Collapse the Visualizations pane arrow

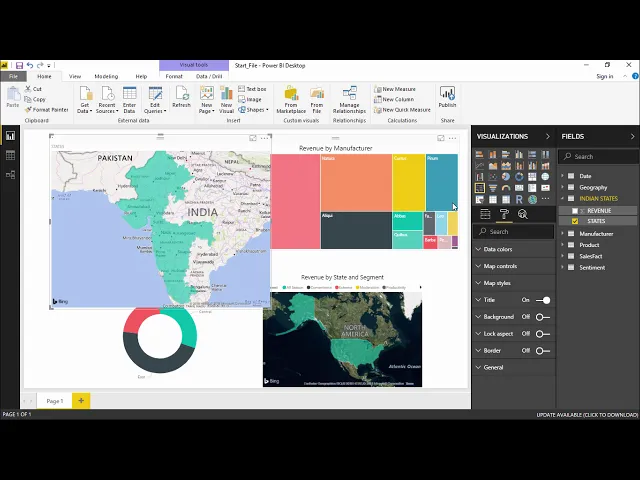548,136
